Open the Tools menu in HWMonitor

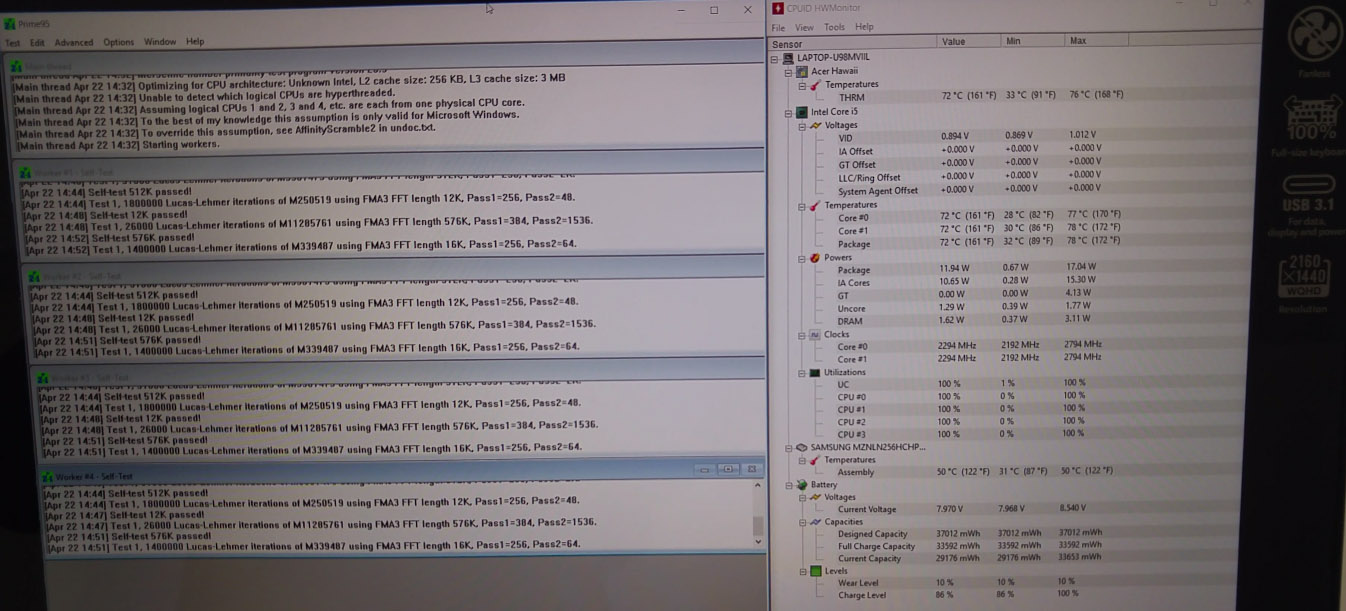click(x=834, y=27)
